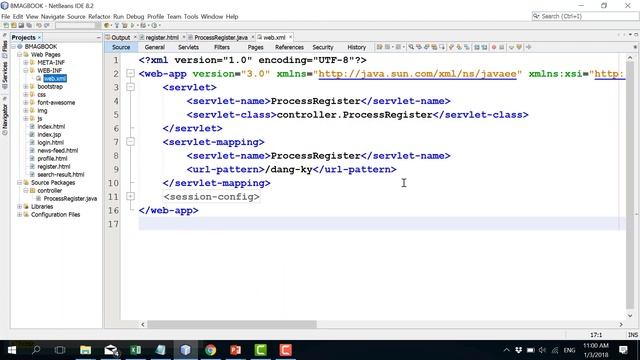Image resolution: width=640 pixels, height=360 pixels.
Task: Click the Profile Project toolbar icon
Action: [154, 25]
